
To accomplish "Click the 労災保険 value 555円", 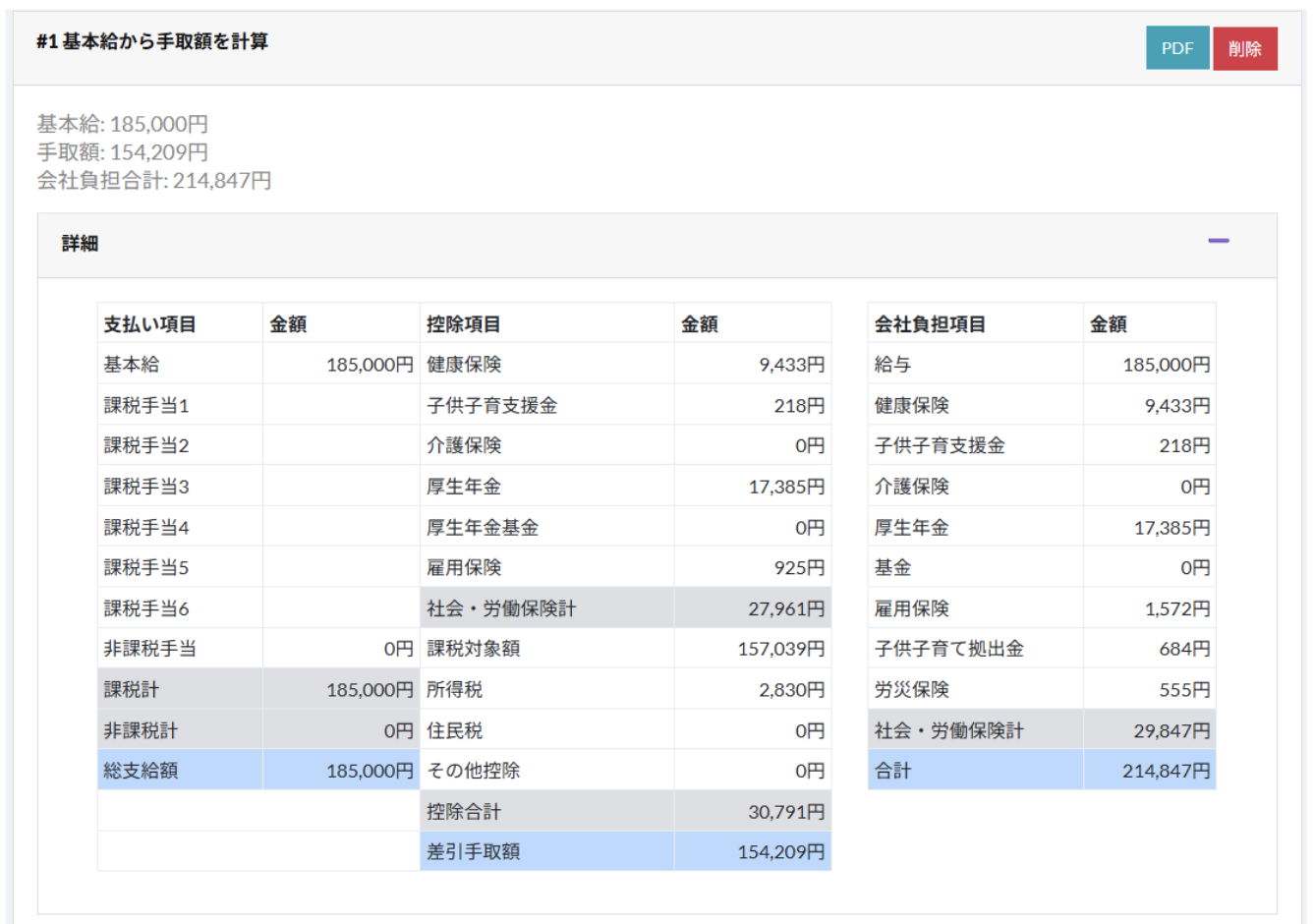I will (x=1184, y=690).
